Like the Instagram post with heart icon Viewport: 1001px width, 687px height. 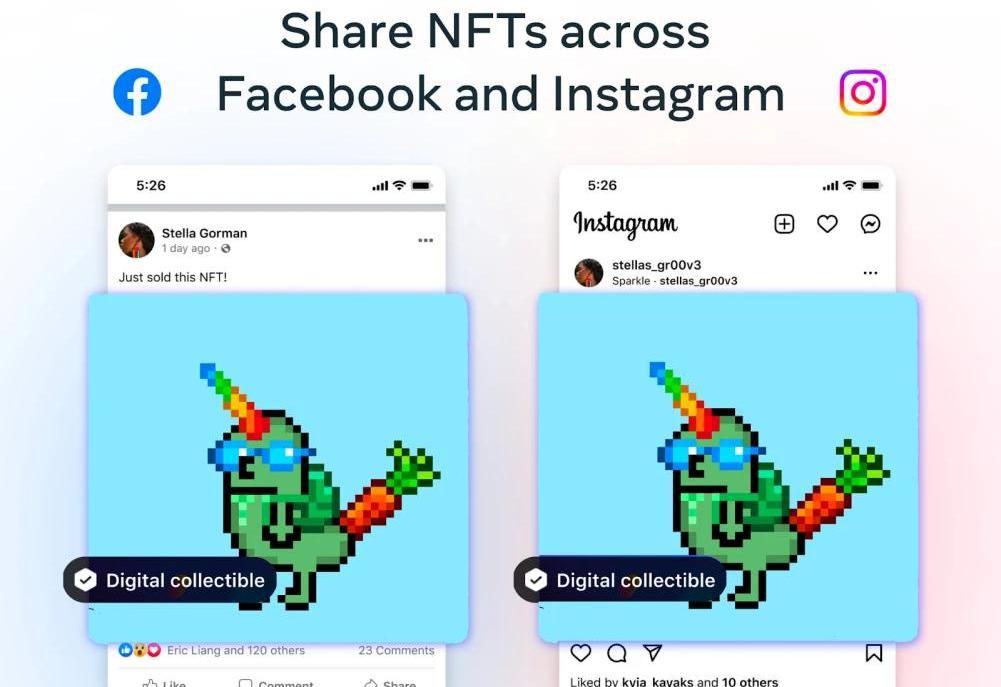coord(580,653)
